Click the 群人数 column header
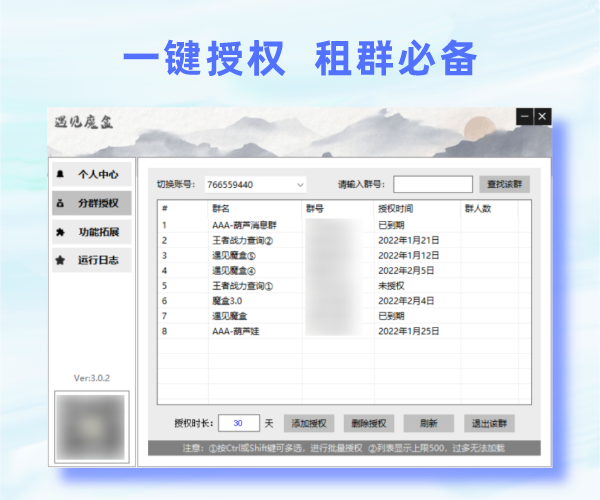This screenshot has width=600, height=500. (489, 208)
